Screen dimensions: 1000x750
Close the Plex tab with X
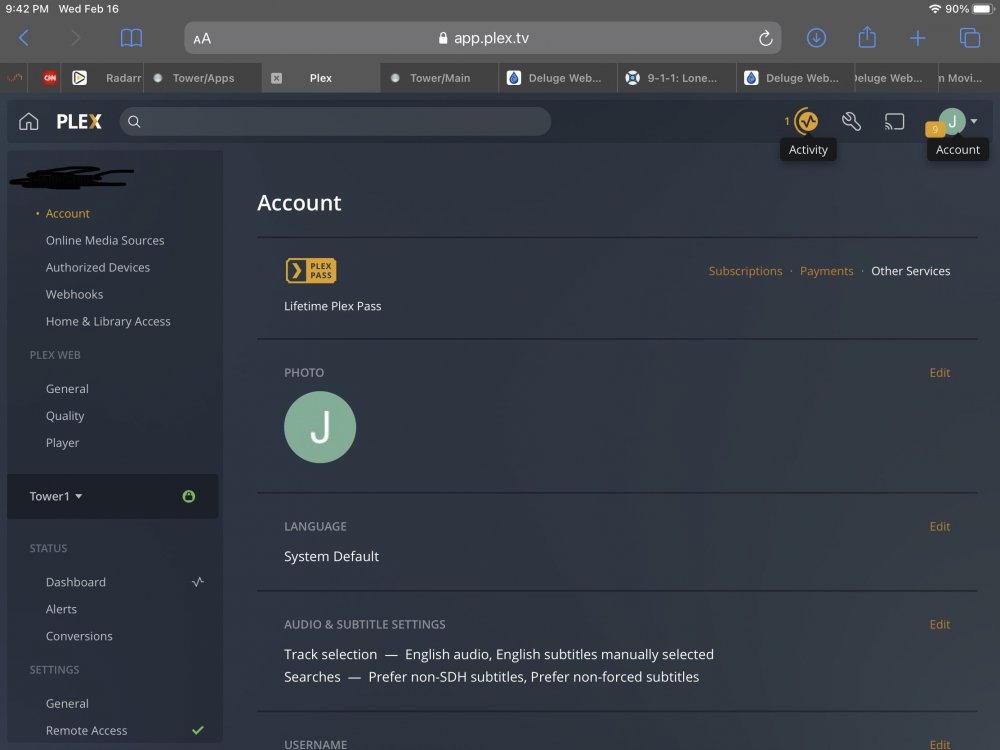276,78
